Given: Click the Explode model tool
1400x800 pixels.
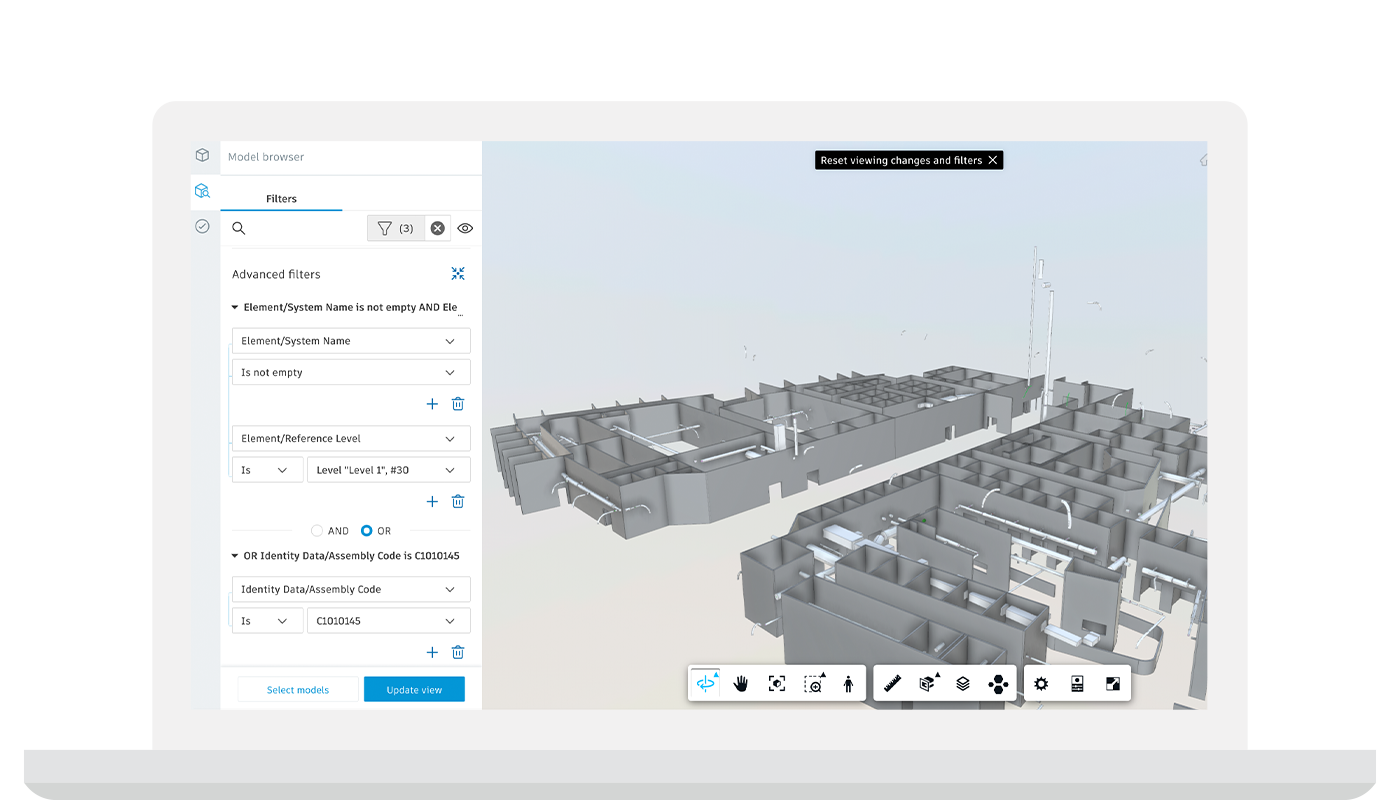Looking at the screenshot, I should point(998,683).
